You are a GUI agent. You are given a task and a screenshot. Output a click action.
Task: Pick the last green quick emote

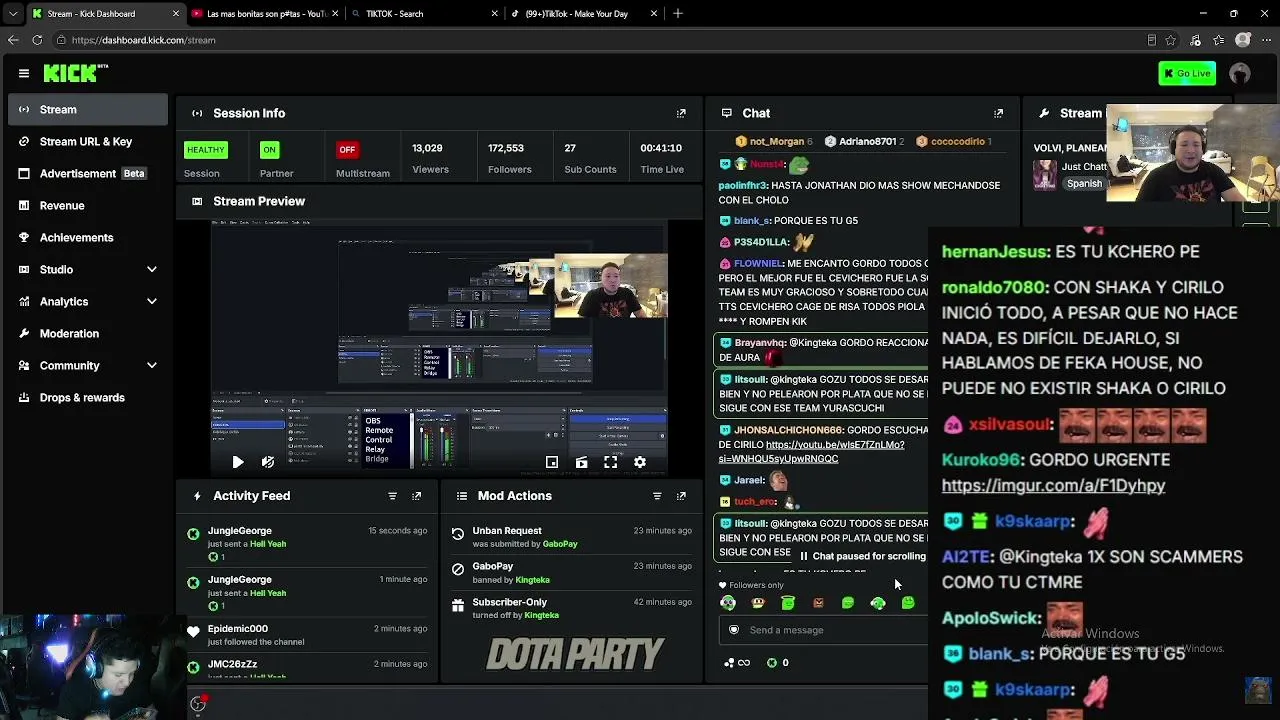click(908, 603)
